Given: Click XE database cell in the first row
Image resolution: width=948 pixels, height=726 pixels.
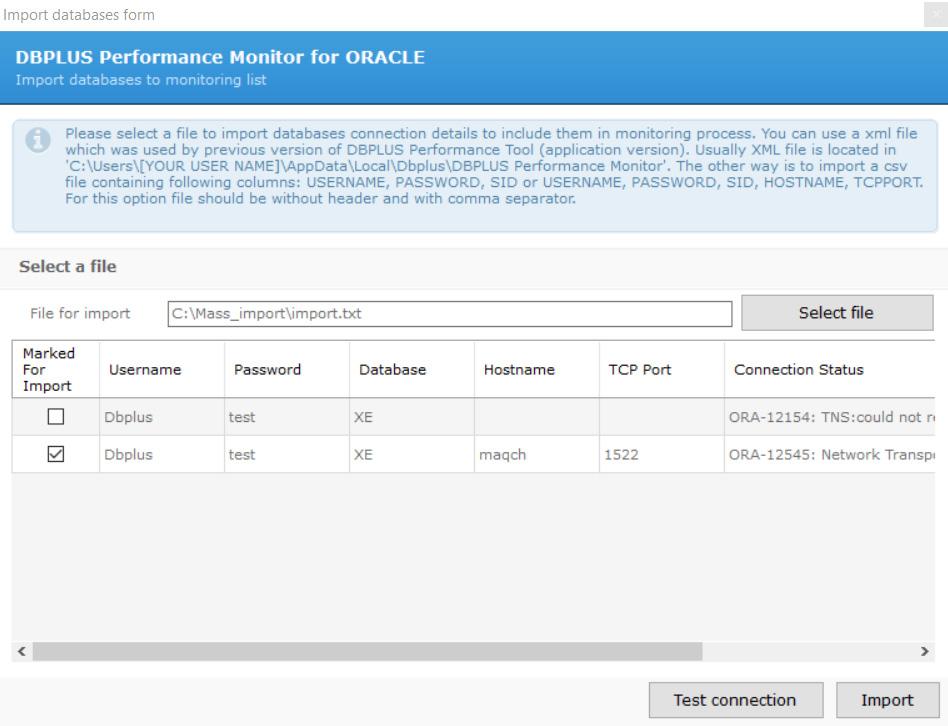Looking at the screenshot, I should point(412,417).
